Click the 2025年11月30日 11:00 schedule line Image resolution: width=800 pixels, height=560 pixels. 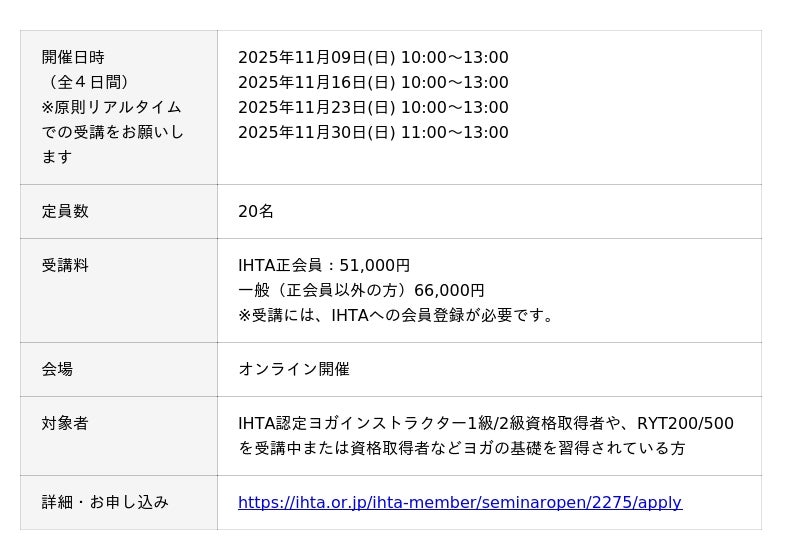372,133
